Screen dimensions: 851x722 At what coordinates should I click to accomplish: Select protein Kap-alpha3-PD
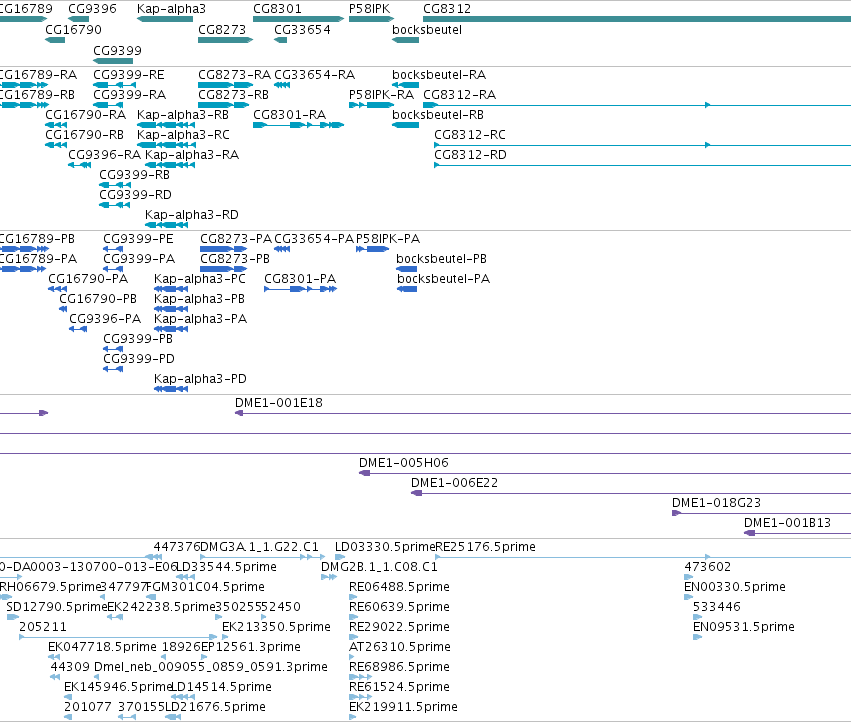point(200,379)
